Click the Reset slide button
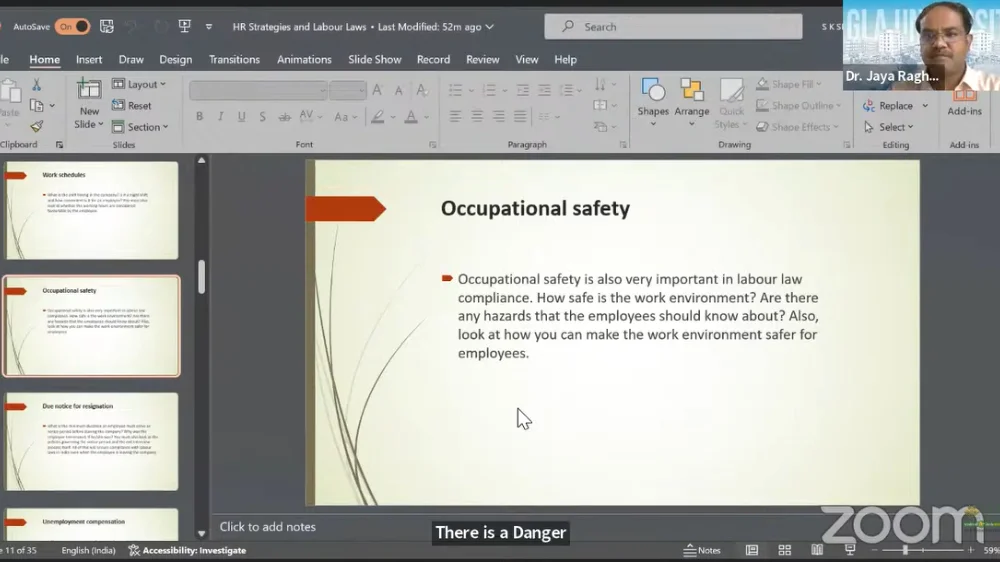This screenshot has height=562, width=1000. click(x=133, y=106)
